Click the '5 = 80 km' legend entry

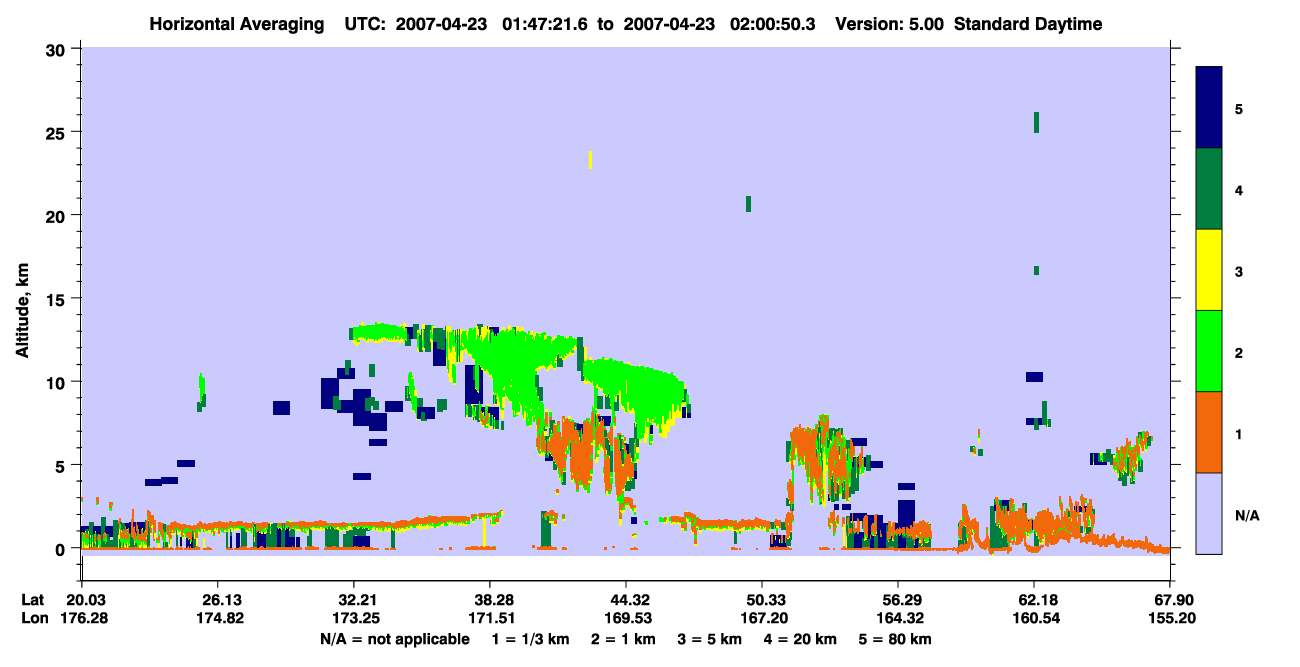tap(896, 639)
